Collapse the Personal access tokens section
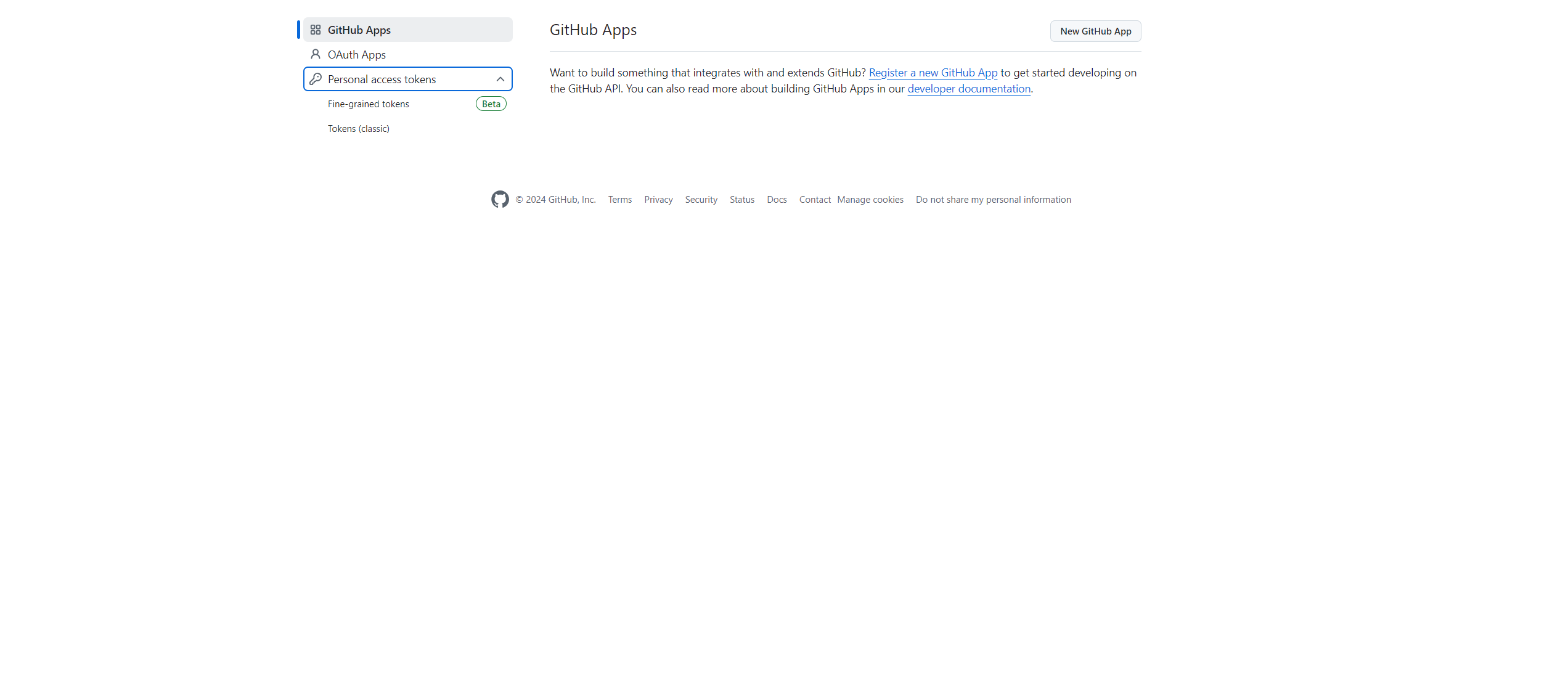 pyautogui.click(x=499, y=79)
